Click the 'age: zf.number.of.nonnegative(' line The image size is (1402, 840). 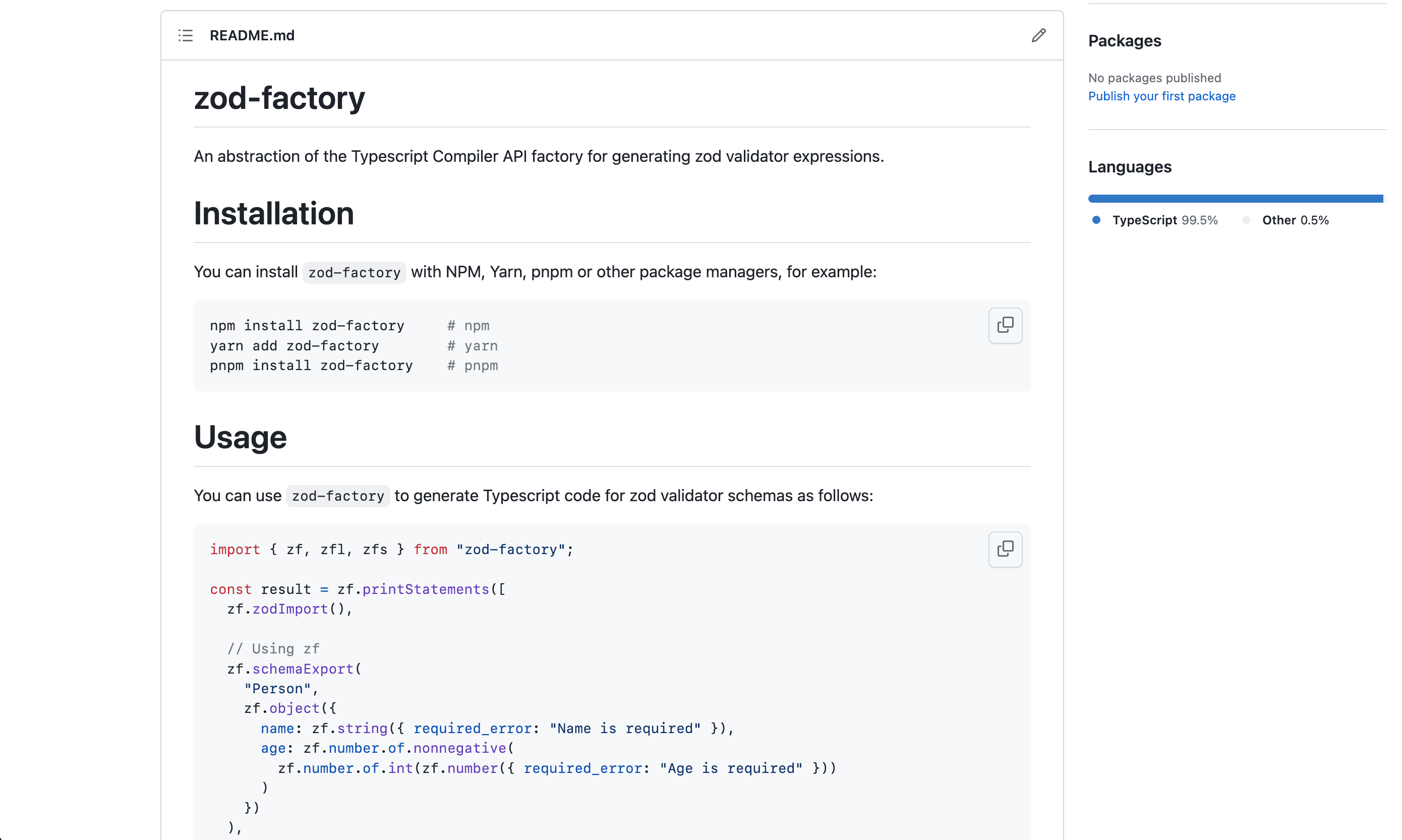[387, 748]
